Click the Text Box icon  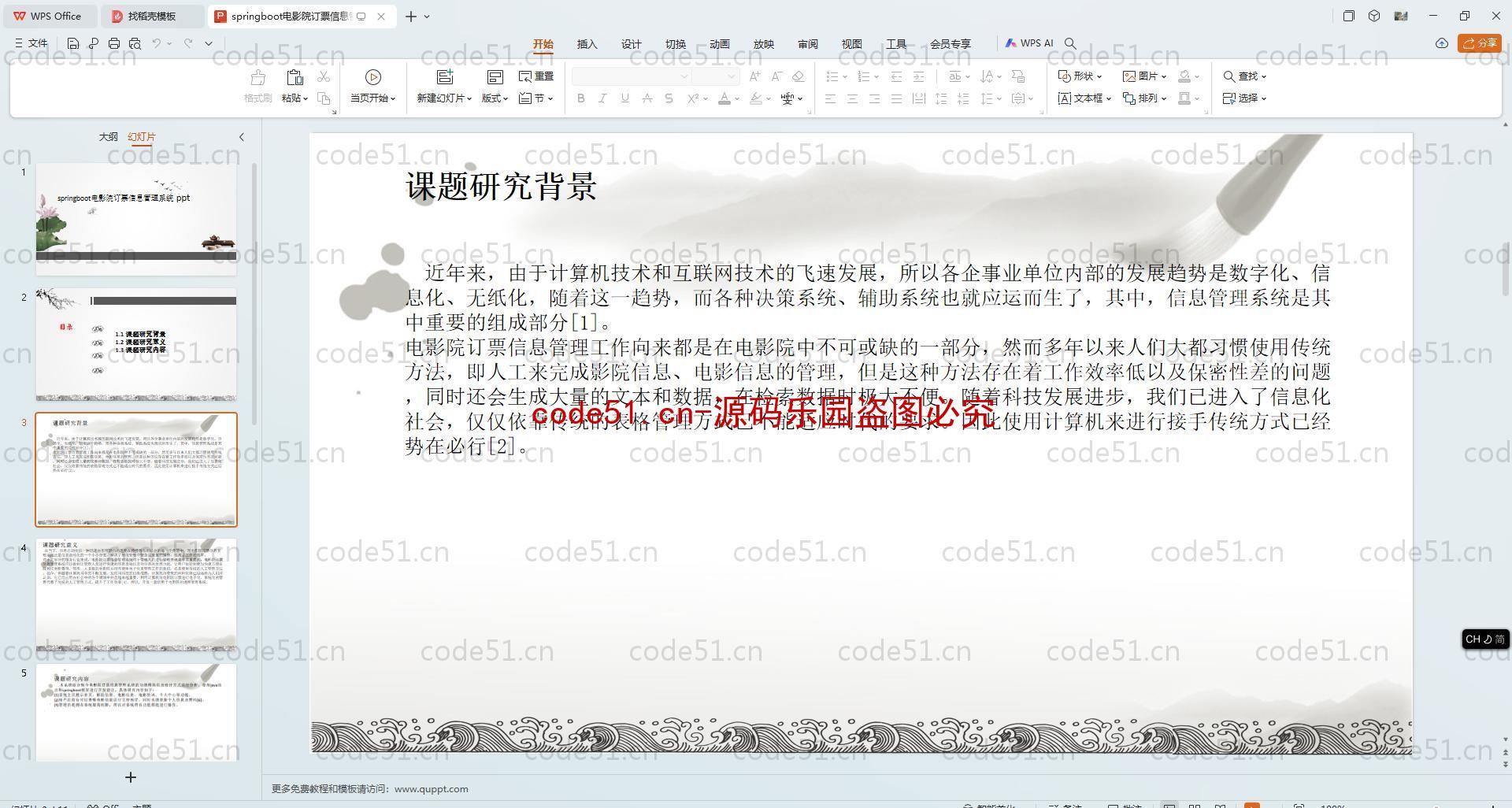(x=1064, y=98)
